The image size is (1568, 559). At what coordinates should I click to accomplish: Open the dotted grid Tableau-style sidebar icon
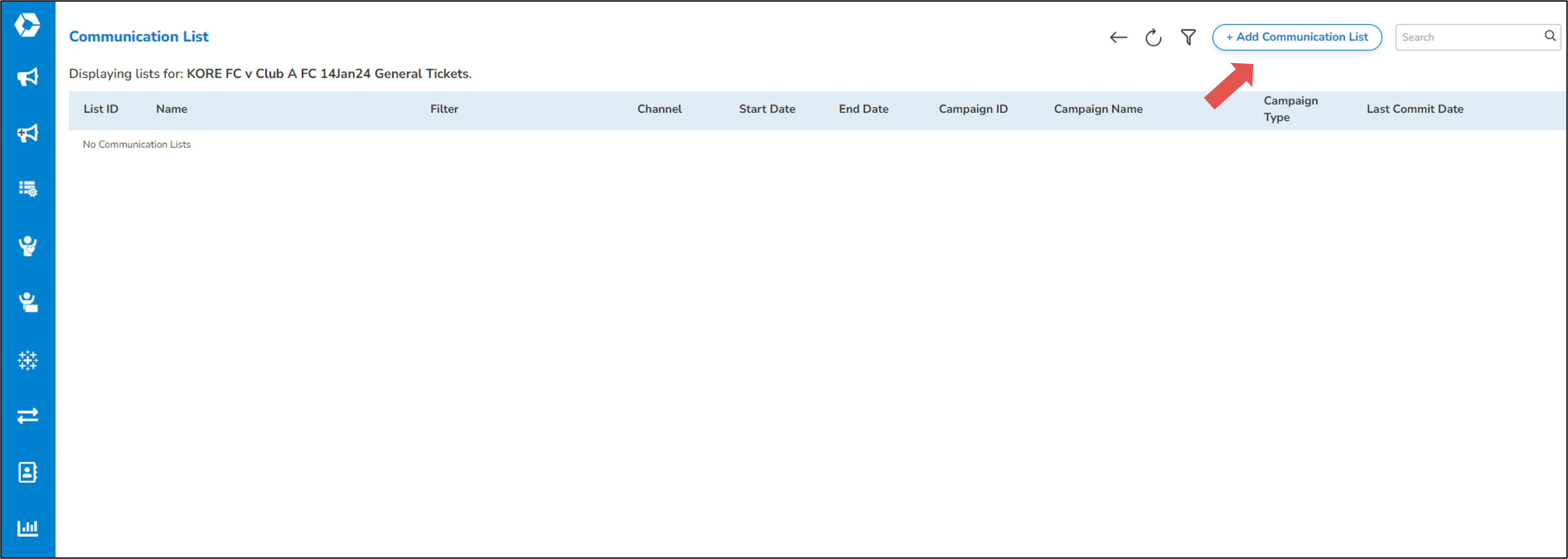point(27,360)
